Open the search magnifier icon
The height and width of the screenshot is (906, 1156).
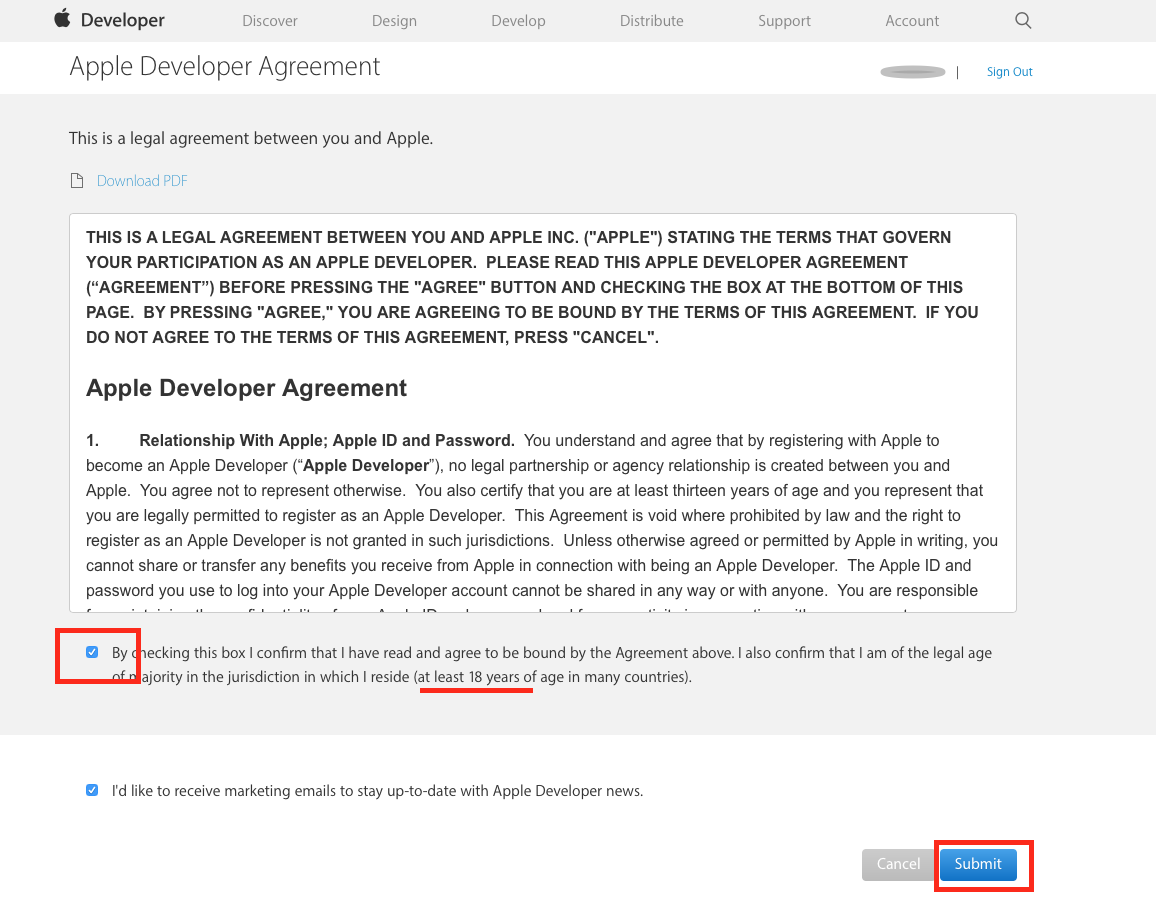pyautogui.click(x=1023, y=21)
